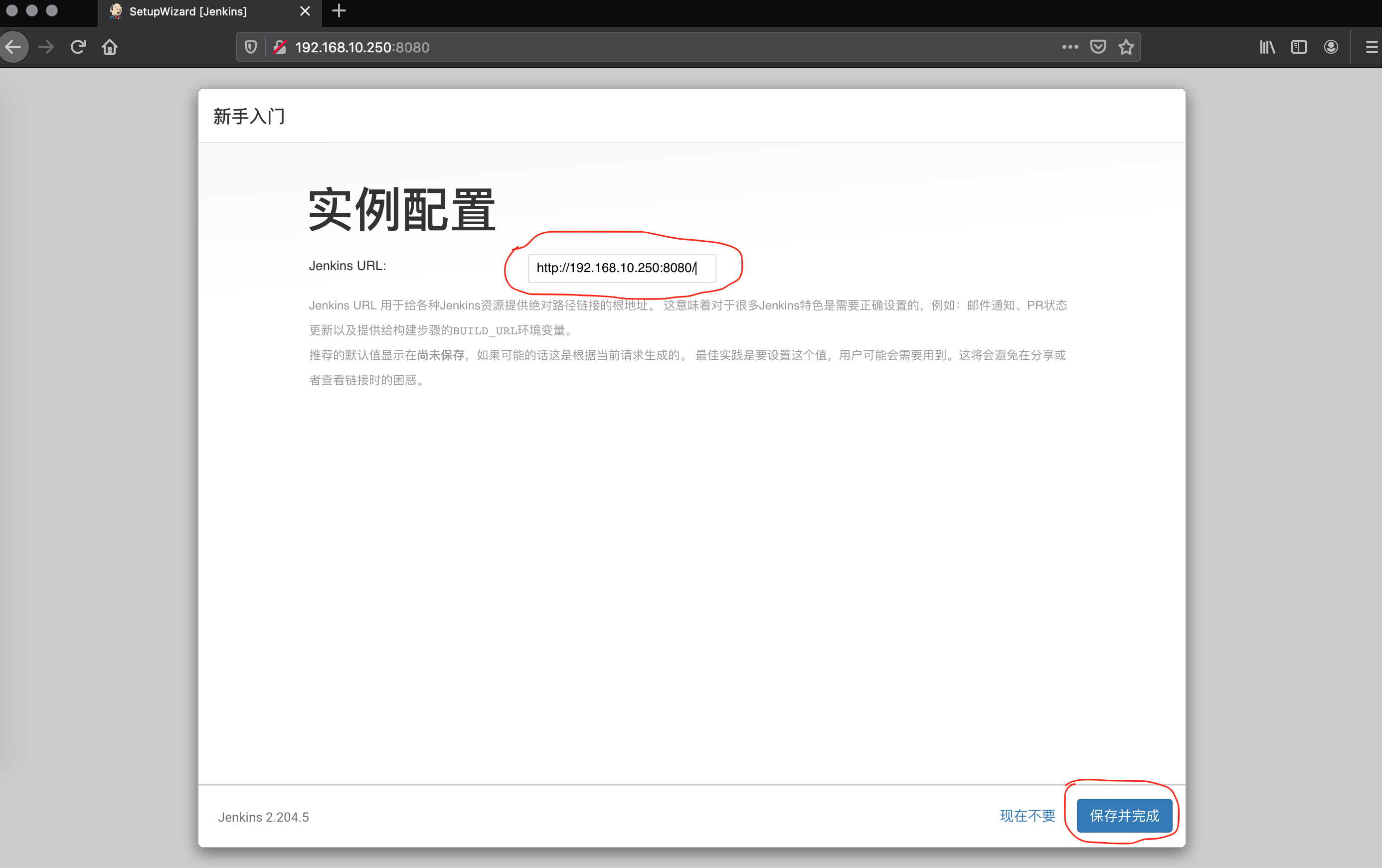Screen dimensions: 1382x868
Task: Go back using the browser back arrow
Action: (12, 47)
